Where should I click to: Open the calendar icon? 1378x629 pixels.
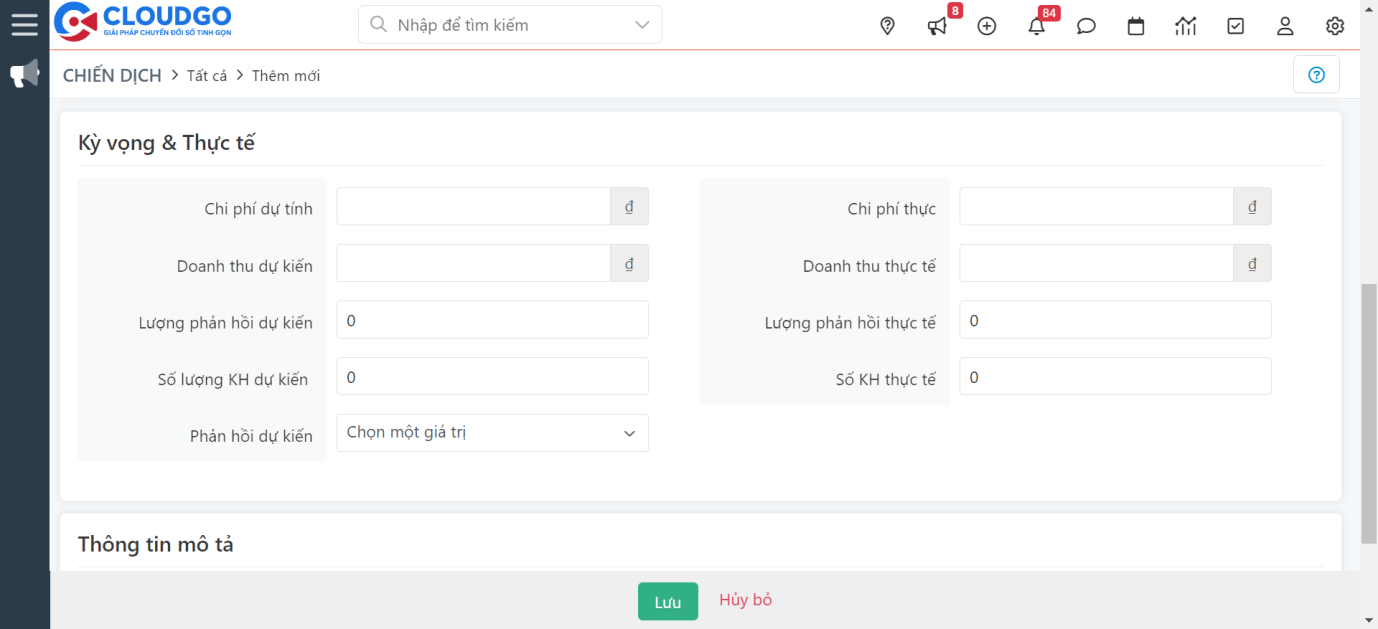coord(1136,26)
